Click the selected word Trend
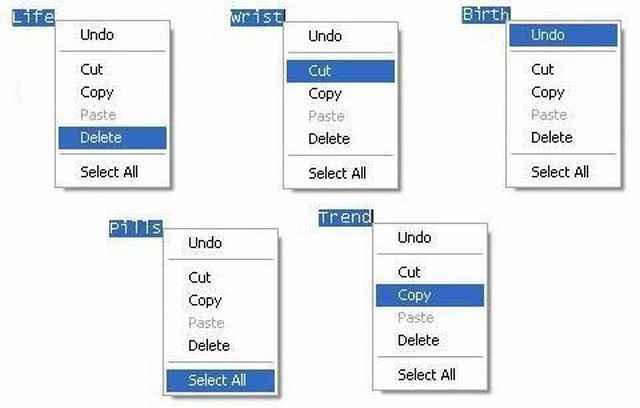The height and width of the screenshot is (408, 640). pos(345,217)
